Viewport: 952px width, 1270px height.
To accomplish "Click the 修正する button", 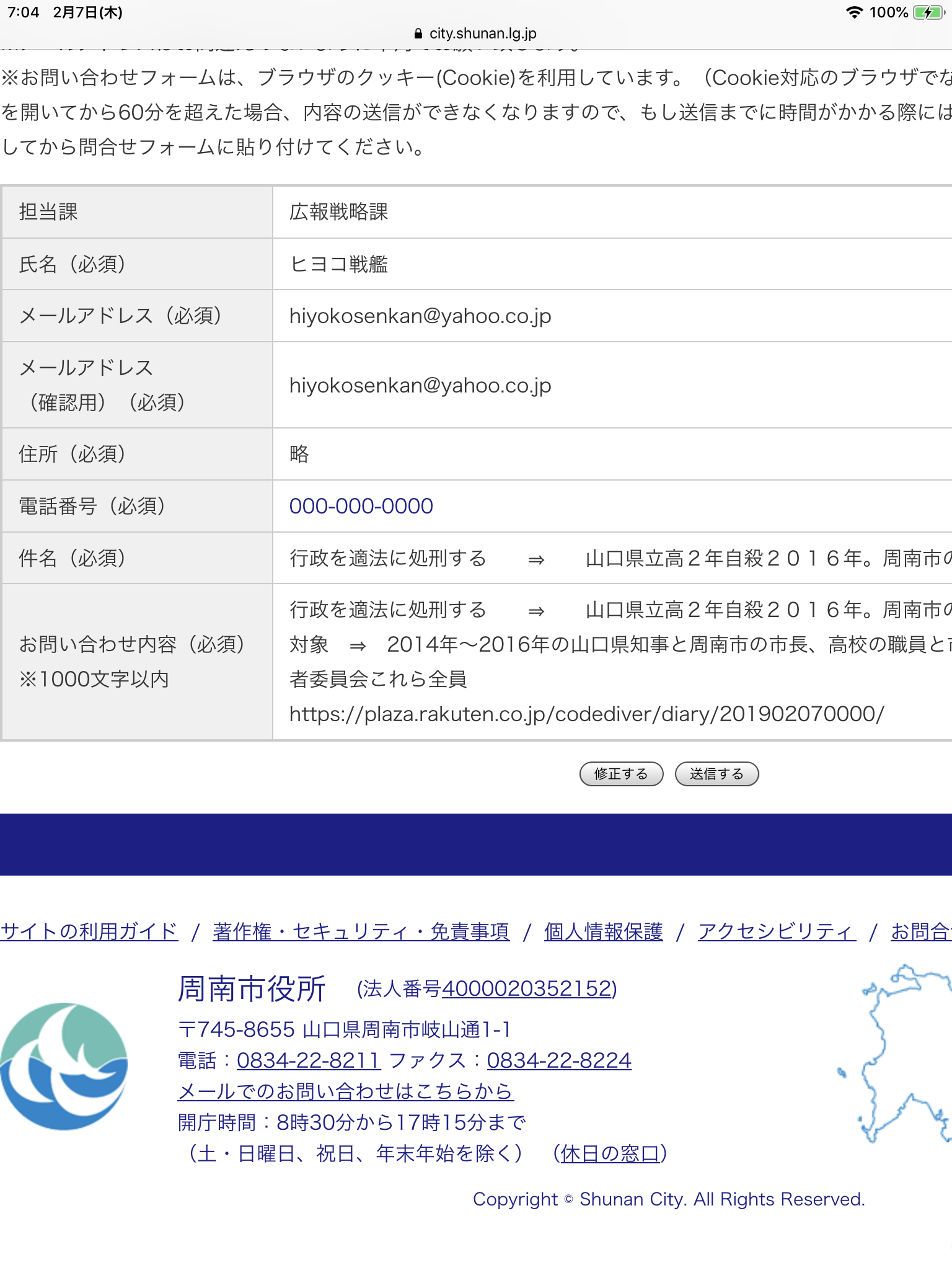I will [x=621, y=774].
